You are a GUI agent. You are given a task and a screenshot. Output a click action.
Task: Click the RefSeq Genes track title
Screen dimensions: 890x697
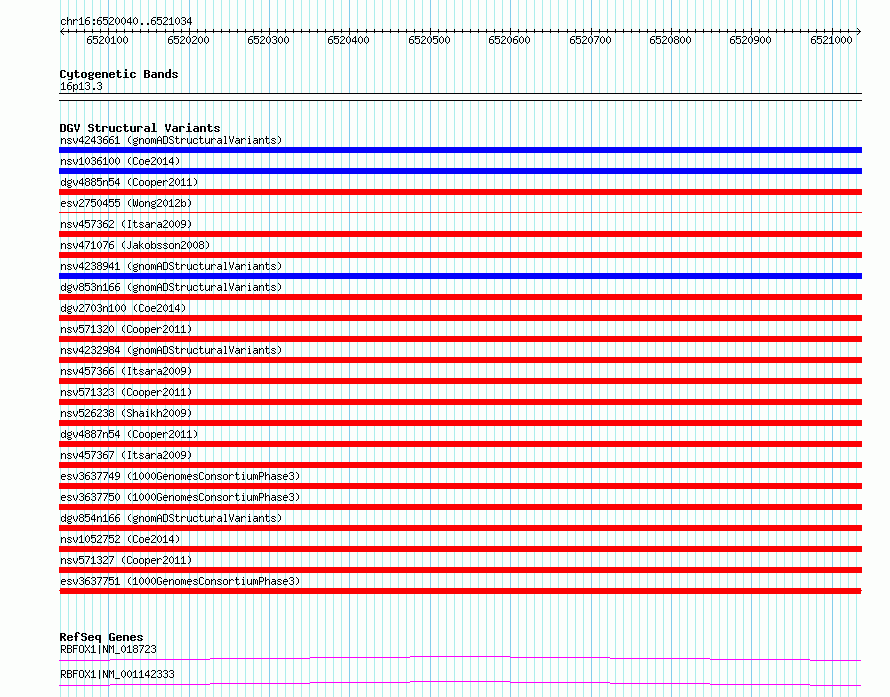101,637
